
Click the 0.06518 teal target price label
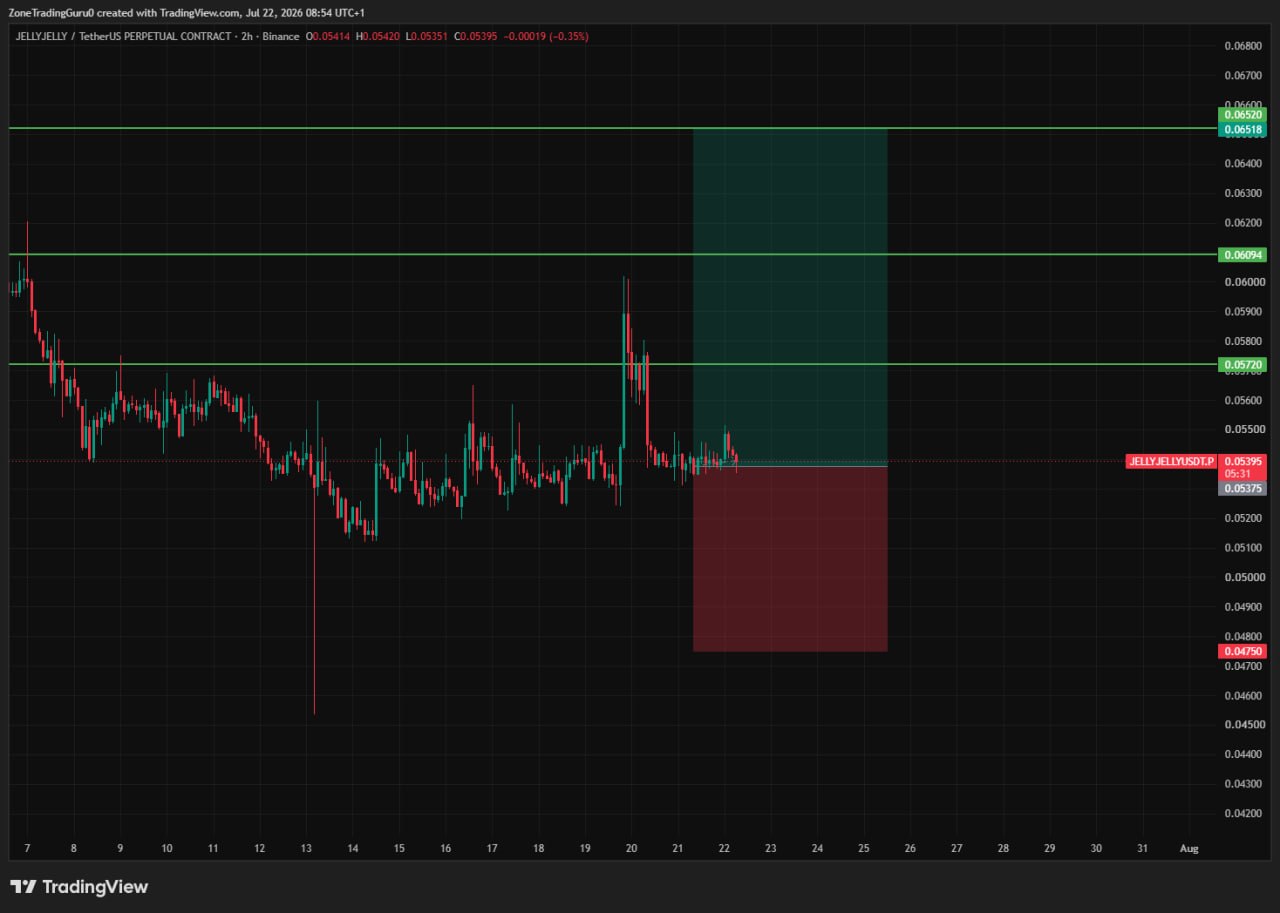[x=1242, y=129]
